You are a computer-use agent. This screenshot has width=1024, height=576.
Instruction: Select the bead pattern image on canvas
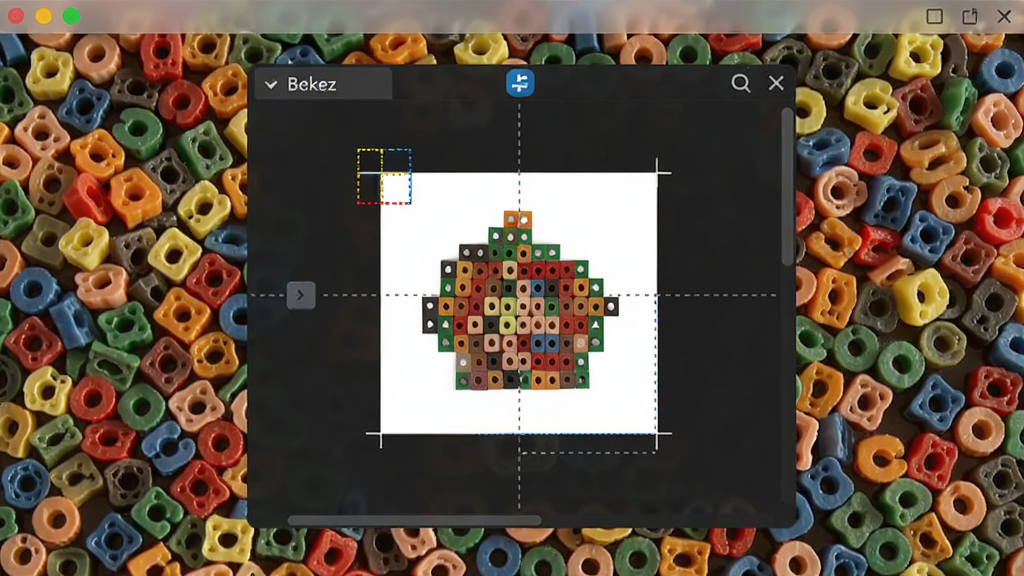pyautogui.click(x=520, y=302)
